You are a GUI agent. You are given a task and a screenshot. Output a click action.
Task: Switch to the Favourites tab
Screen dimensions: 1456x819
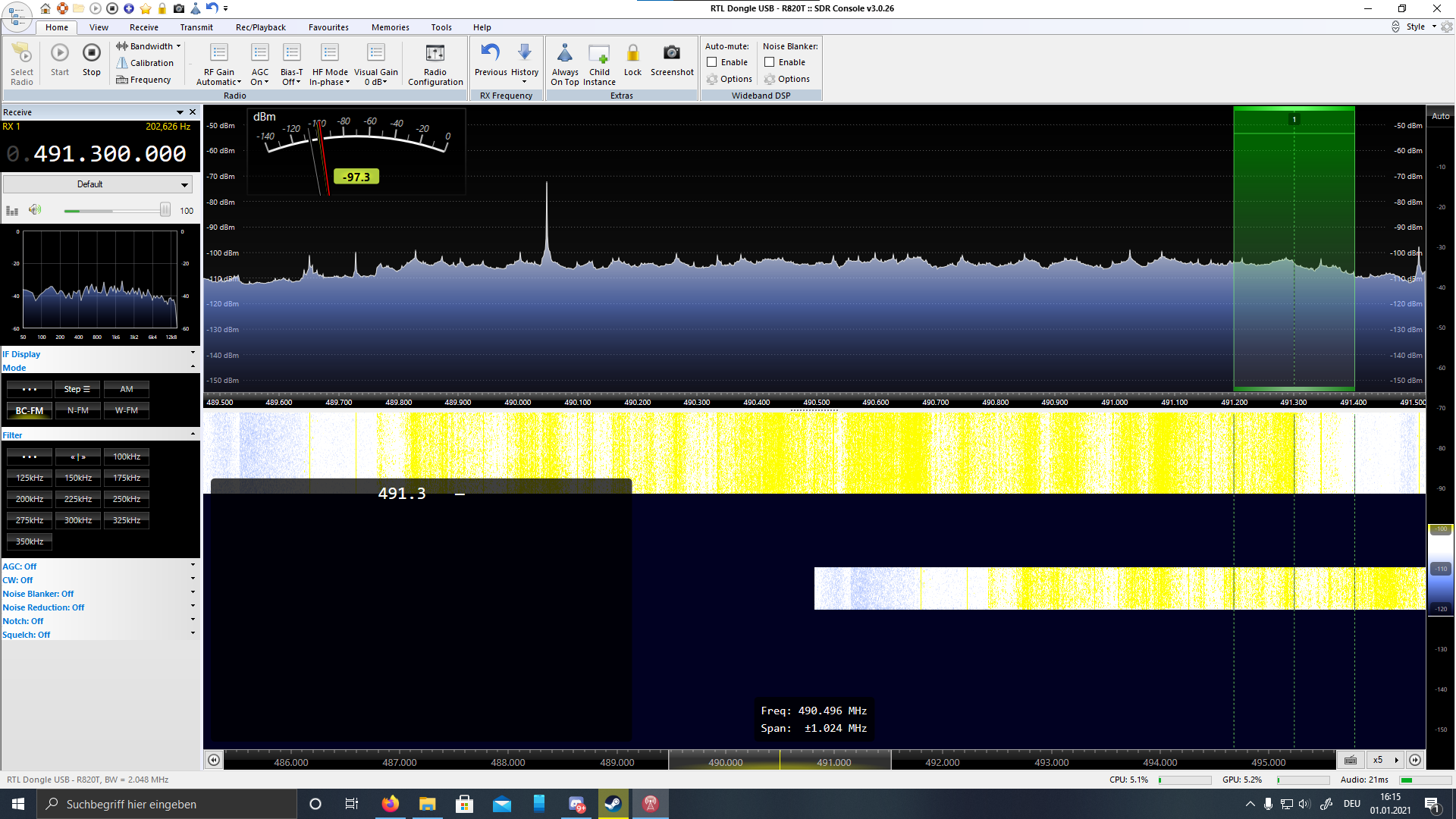[328, 27]
